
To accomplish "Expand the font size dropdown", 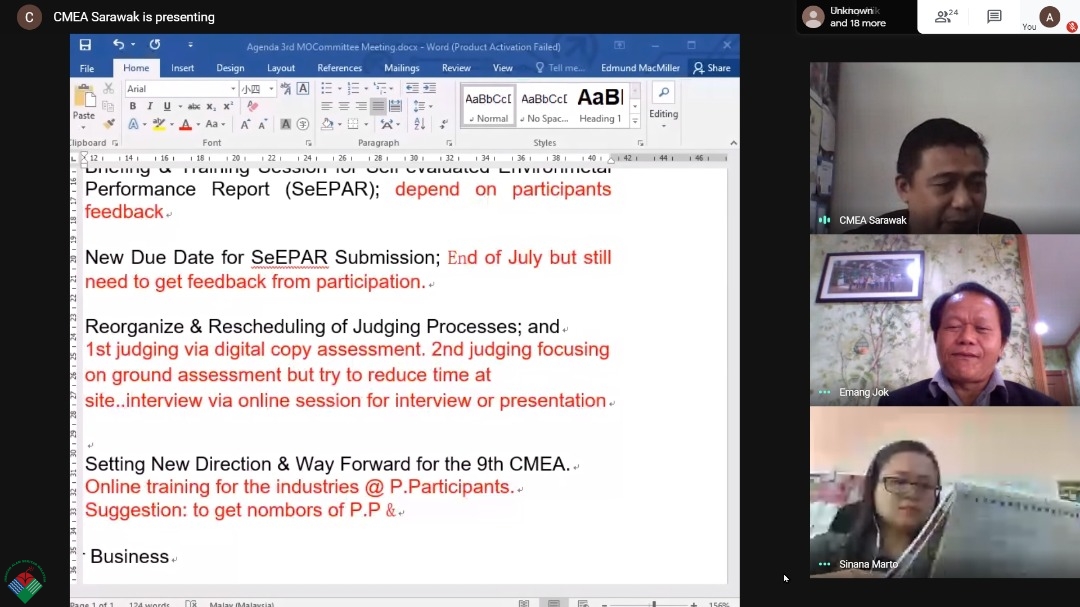I will pos(271,89).
